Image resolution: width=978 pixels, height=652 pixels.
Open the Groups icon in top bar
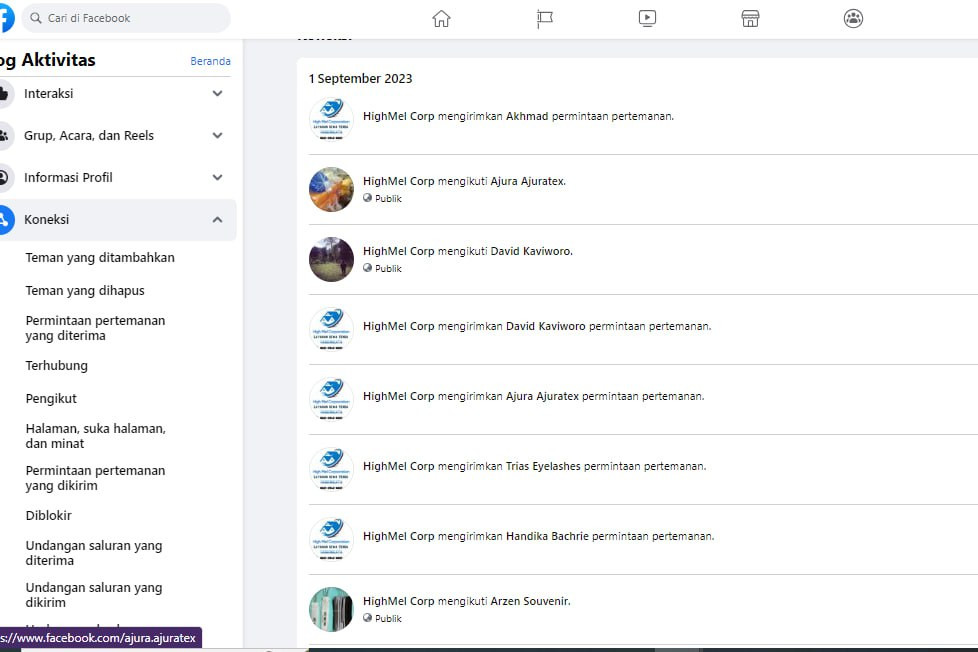pos(853,19)
